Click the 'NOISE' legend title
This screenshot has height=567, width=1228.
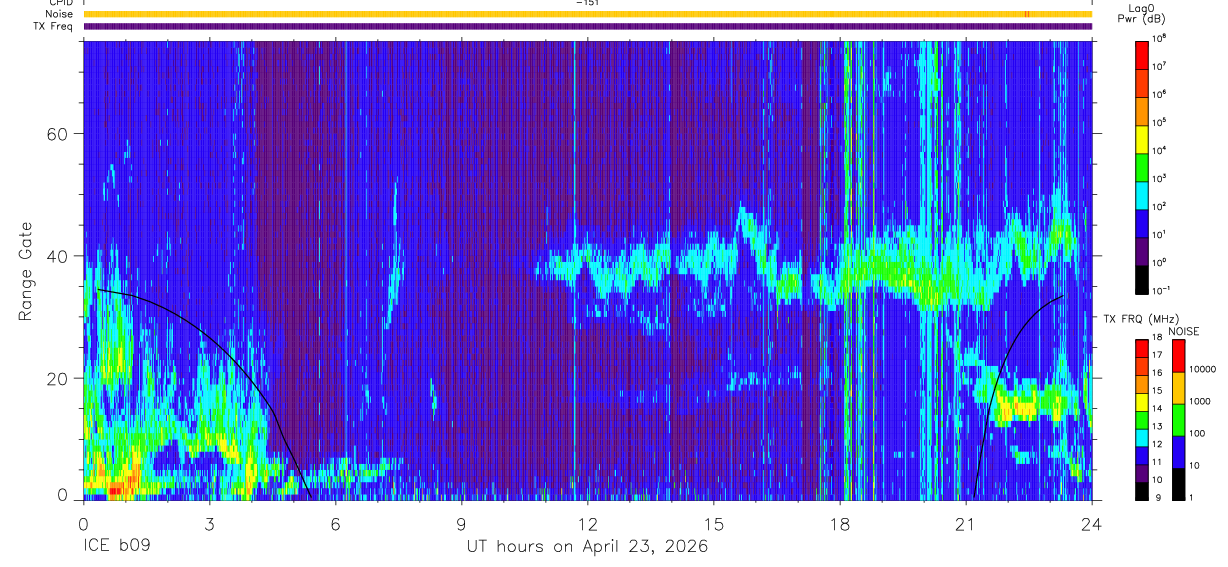(1183, 330)
